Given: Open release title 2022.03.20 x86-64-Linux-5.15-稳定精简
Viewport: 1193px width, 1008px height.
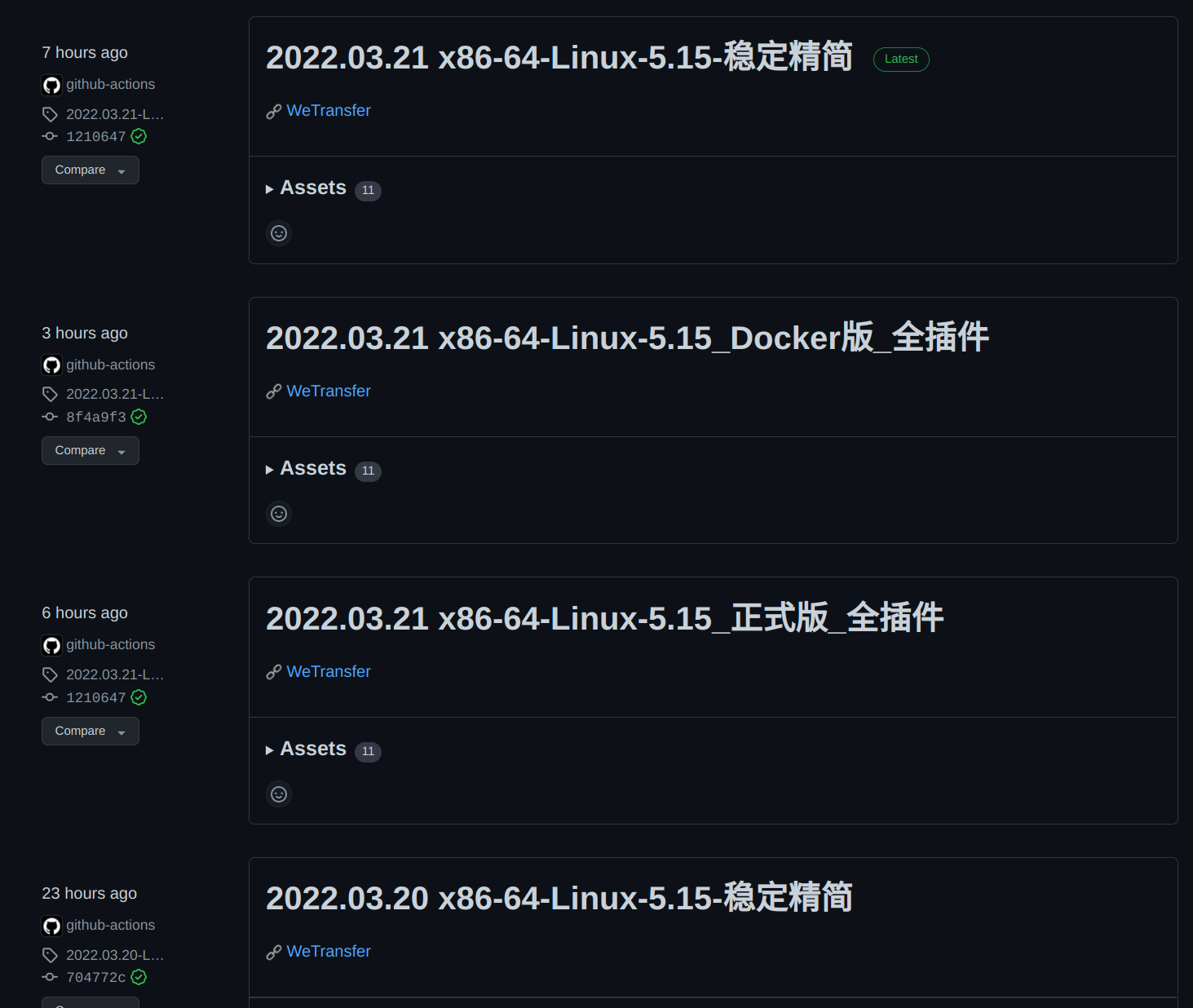Looking at the screenshot, I should tap(559, 899).
